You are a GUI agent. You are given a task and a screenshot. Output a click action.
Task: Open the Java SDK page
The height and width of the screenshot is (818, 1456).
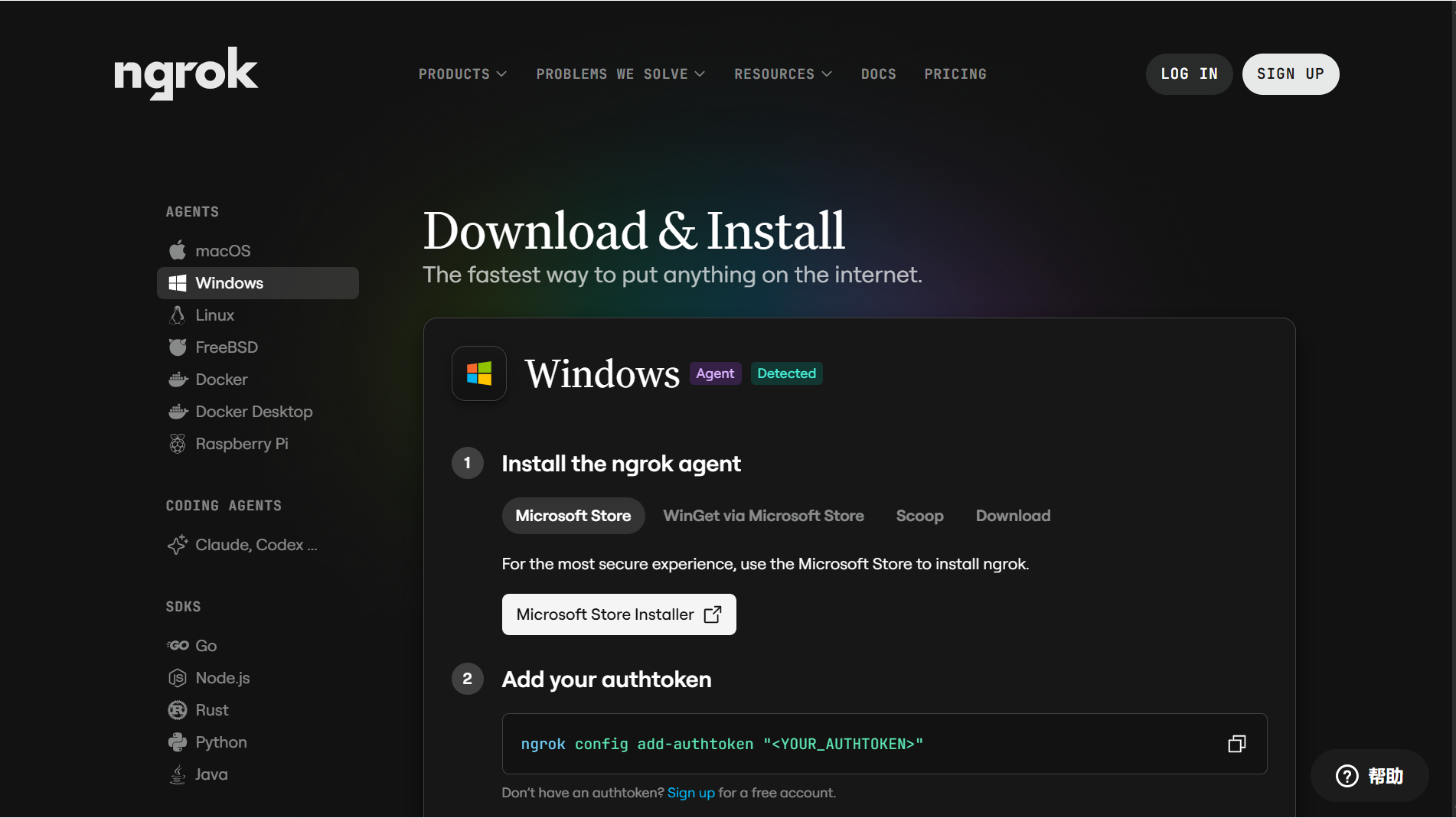258,774
